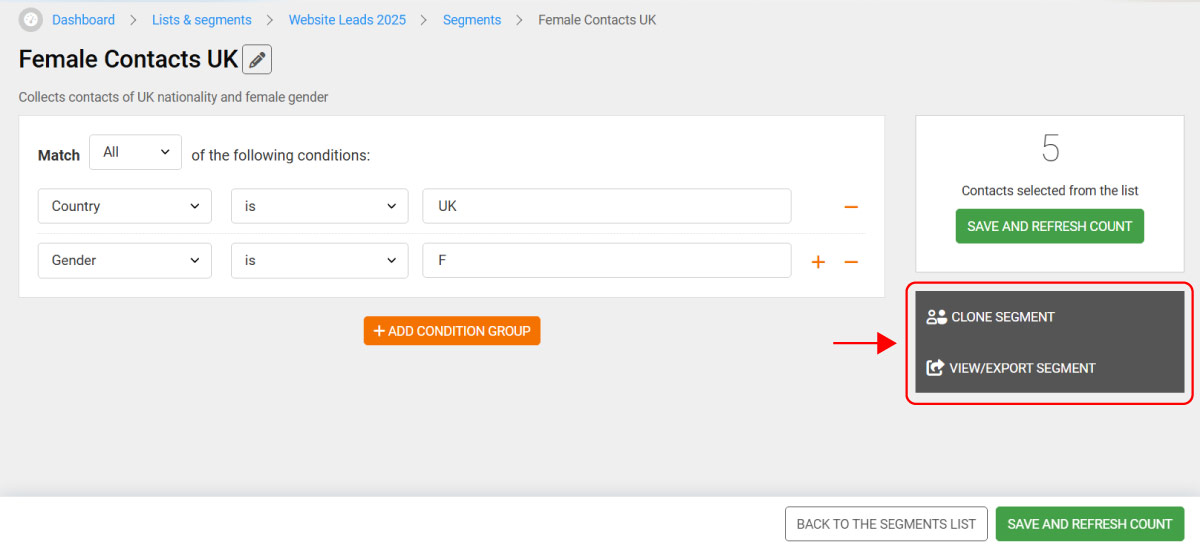Viewport: 1200px width, 551px height.
Task: Click the UK value input field
Action: click(606, 207)
